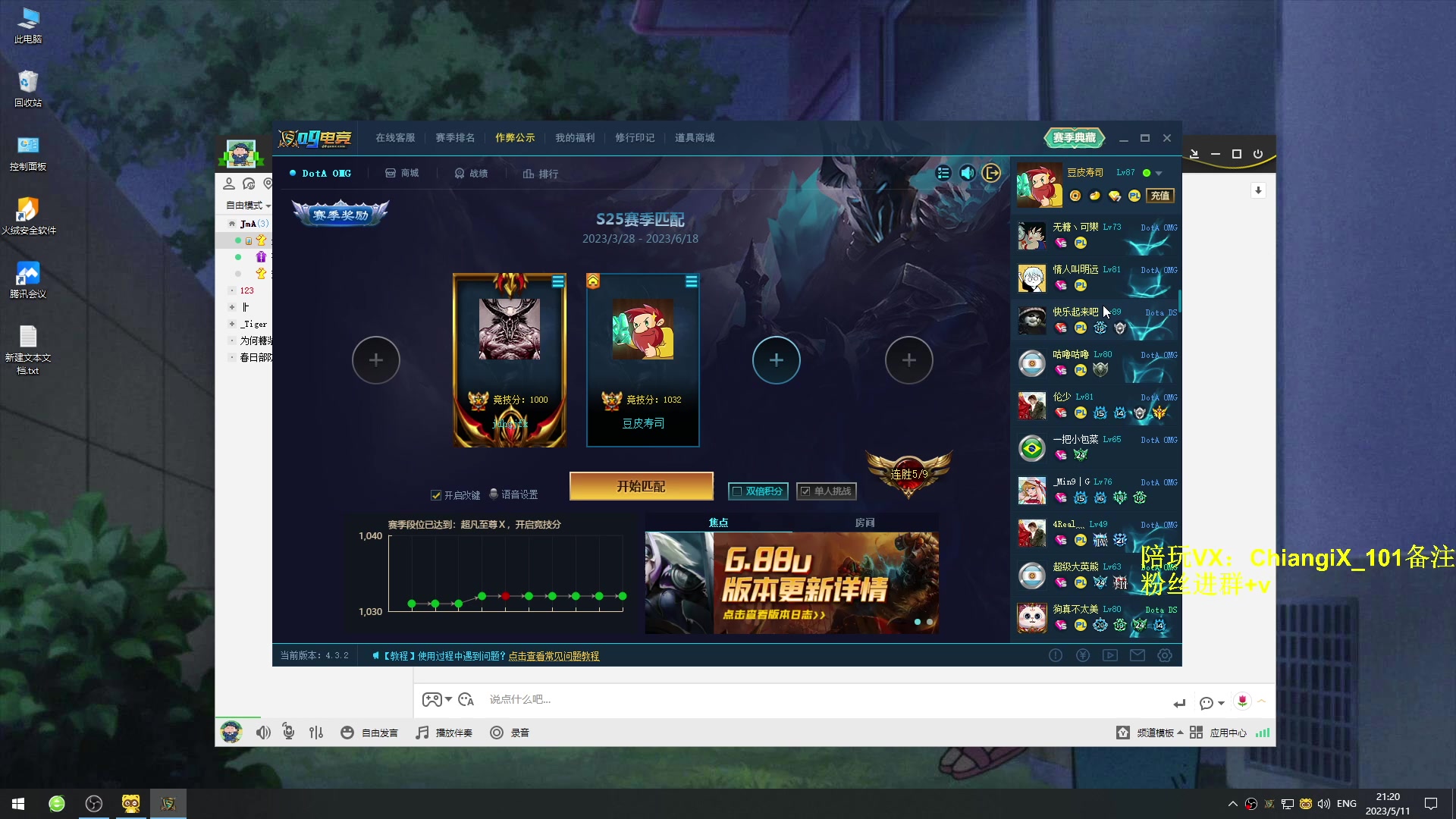Click the send enter arrow icon
1456x819 pixels.
1179,703
